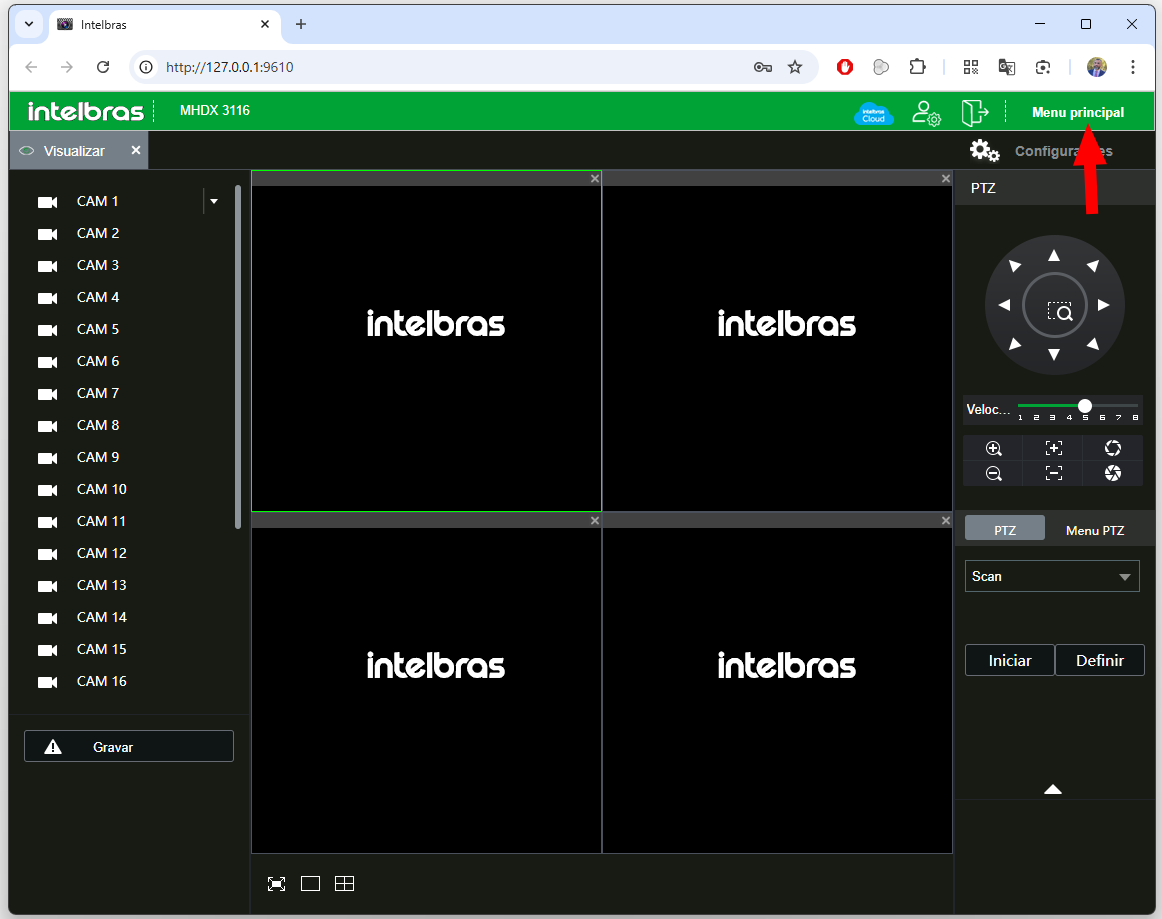This screenshot has width=1162, height=919.
Task: Click the PTZ zoom out icon
Action: click(x=994, y=474)
